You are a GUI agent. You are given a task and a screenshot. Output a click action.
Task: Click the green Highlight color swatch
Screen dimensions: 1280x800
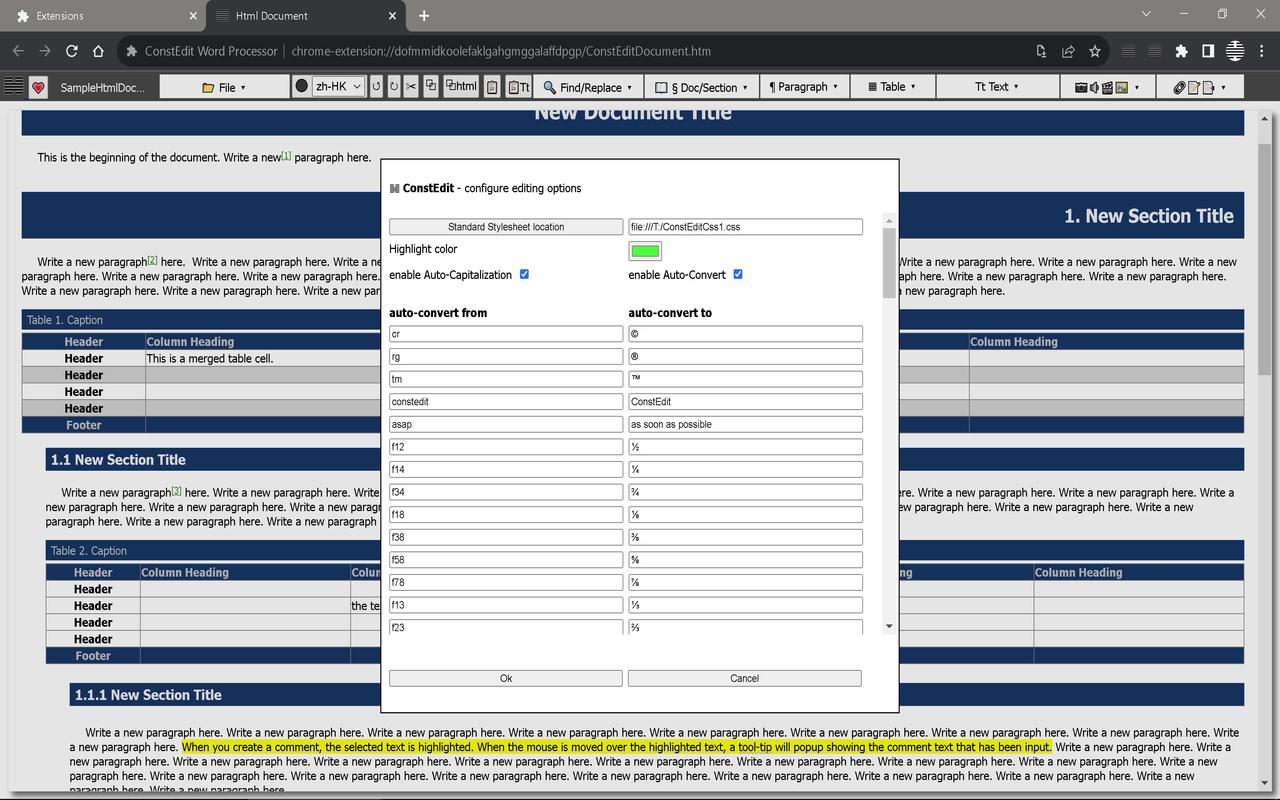[x=645, y=250]
